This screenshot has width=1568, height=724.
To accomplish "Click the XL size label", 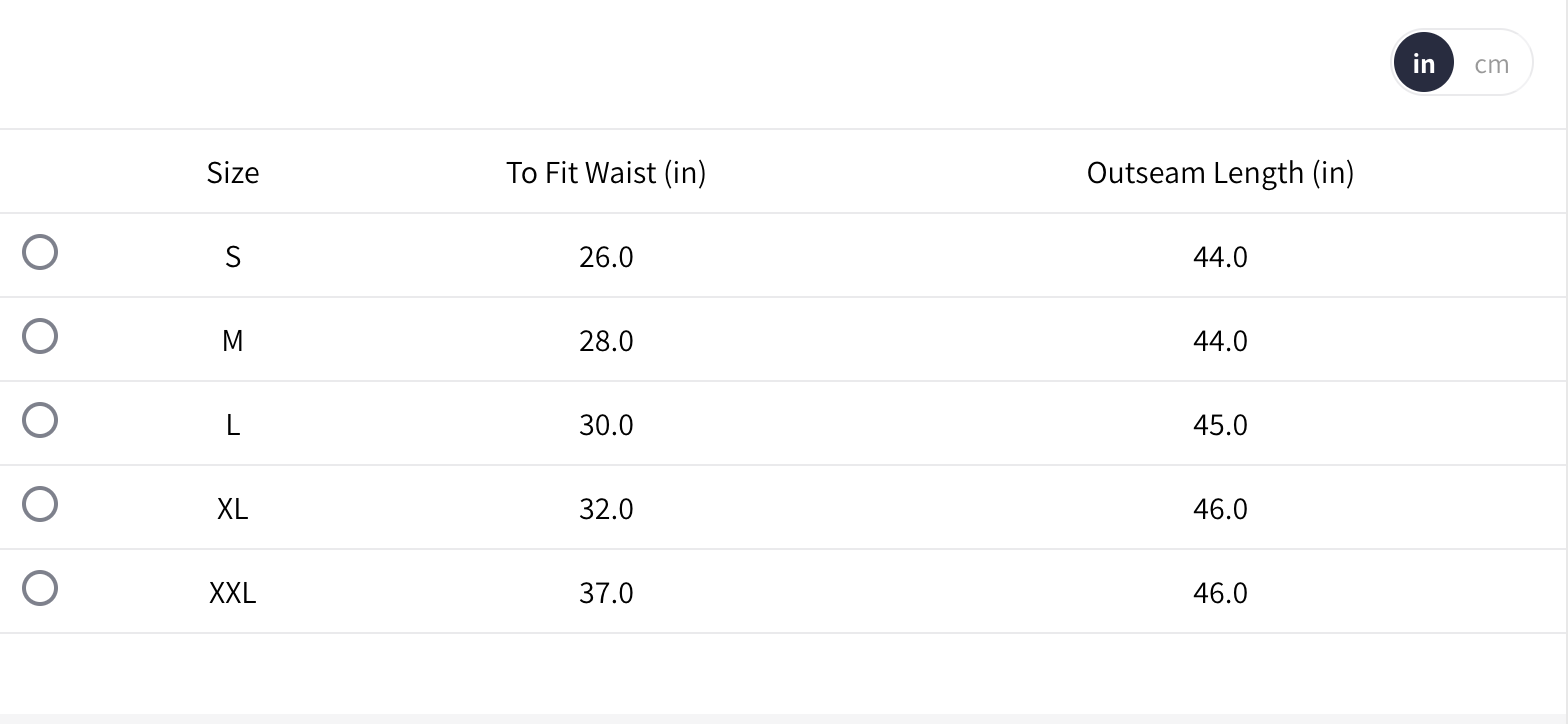I will (233, 509).
